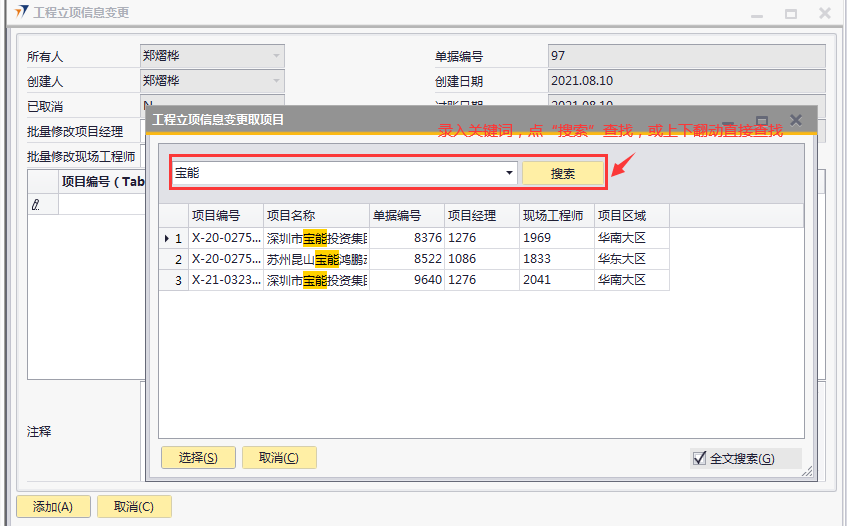Minimize the main 工程立项信息变更 window
847x526 pixels.
[757, 13]
